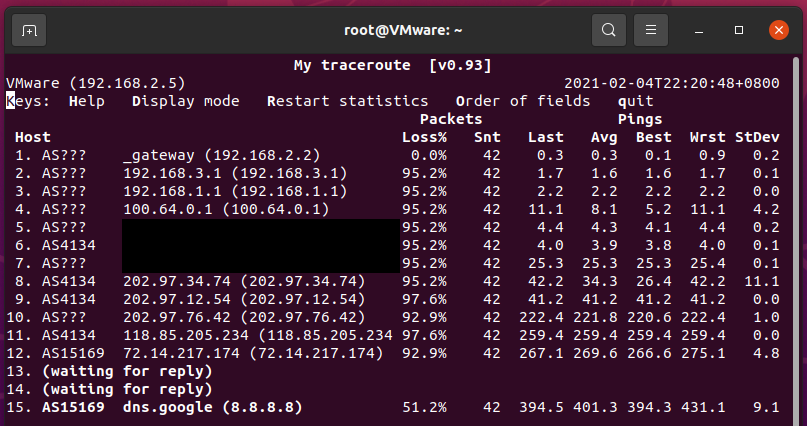
Task: Click Last value 25.3 in hop 7
Action: click(546, 263)
